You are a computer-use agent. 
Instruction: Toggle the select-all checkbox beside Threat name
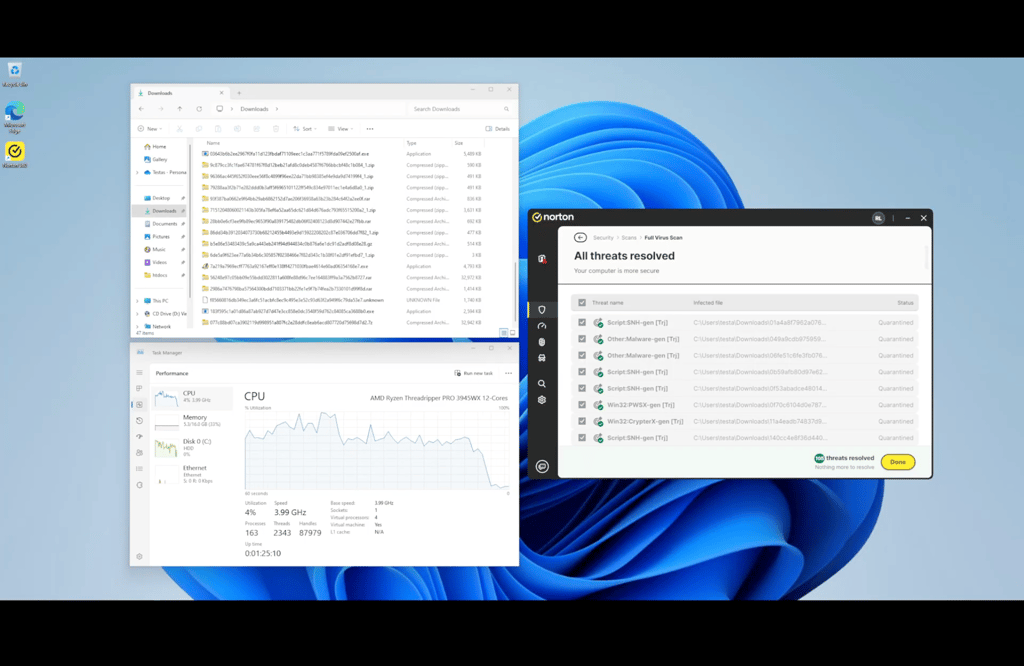(582, 303)
